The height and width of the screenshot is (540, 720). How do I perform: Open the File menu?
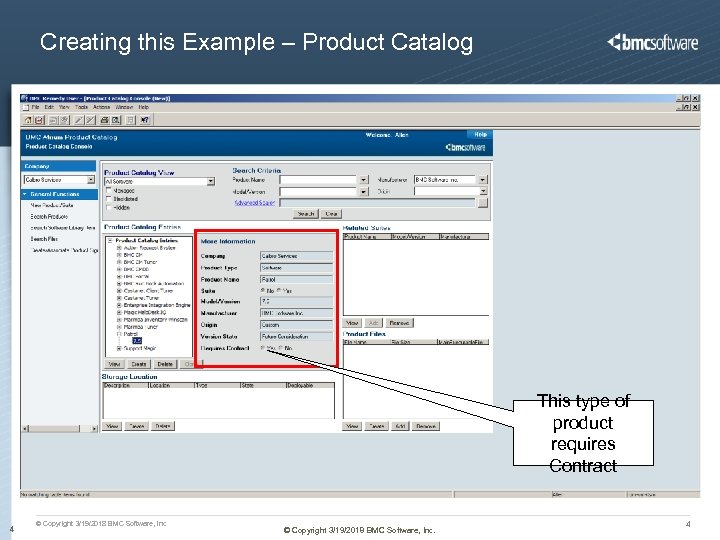click(35, 107)
